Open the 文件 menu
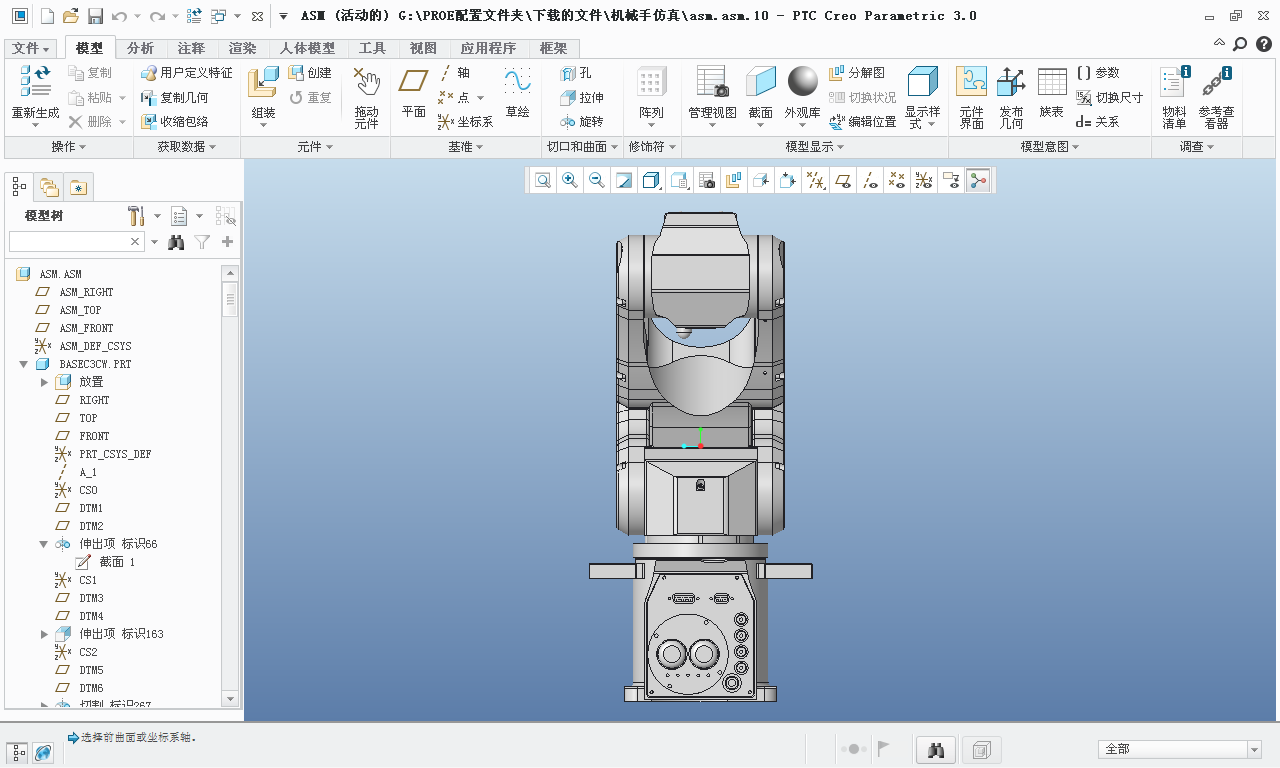1280x768 pixels. (31, 48)
